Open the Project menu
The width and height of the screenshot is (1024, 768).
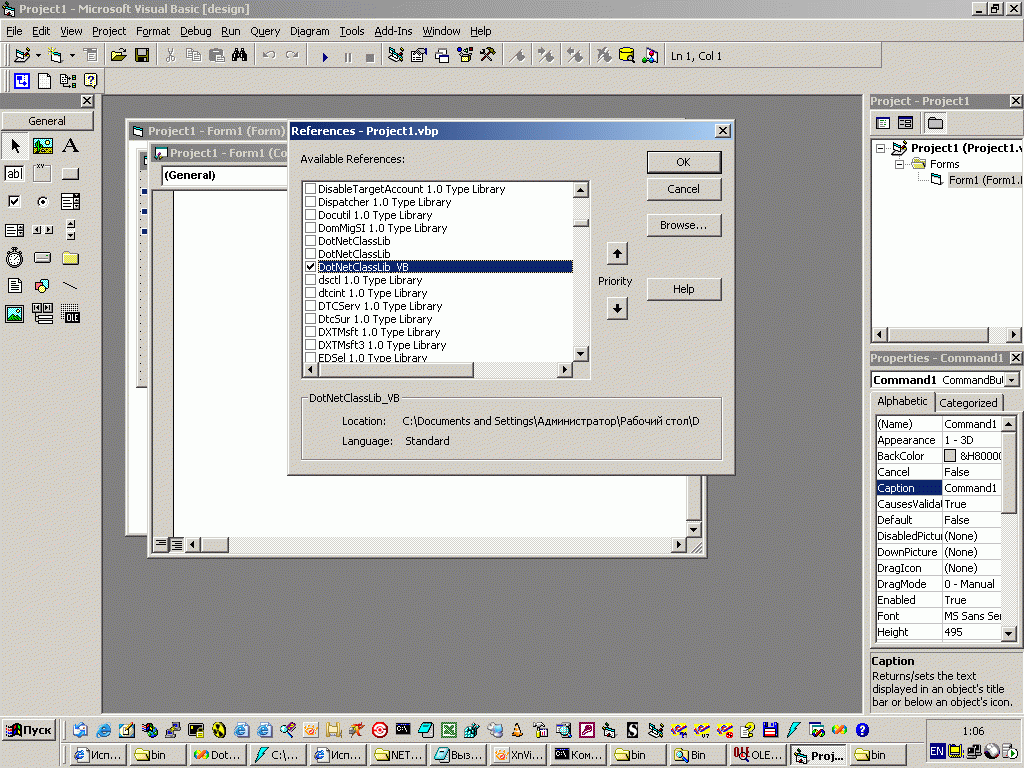pyautogui.click(x=109, y=31)
